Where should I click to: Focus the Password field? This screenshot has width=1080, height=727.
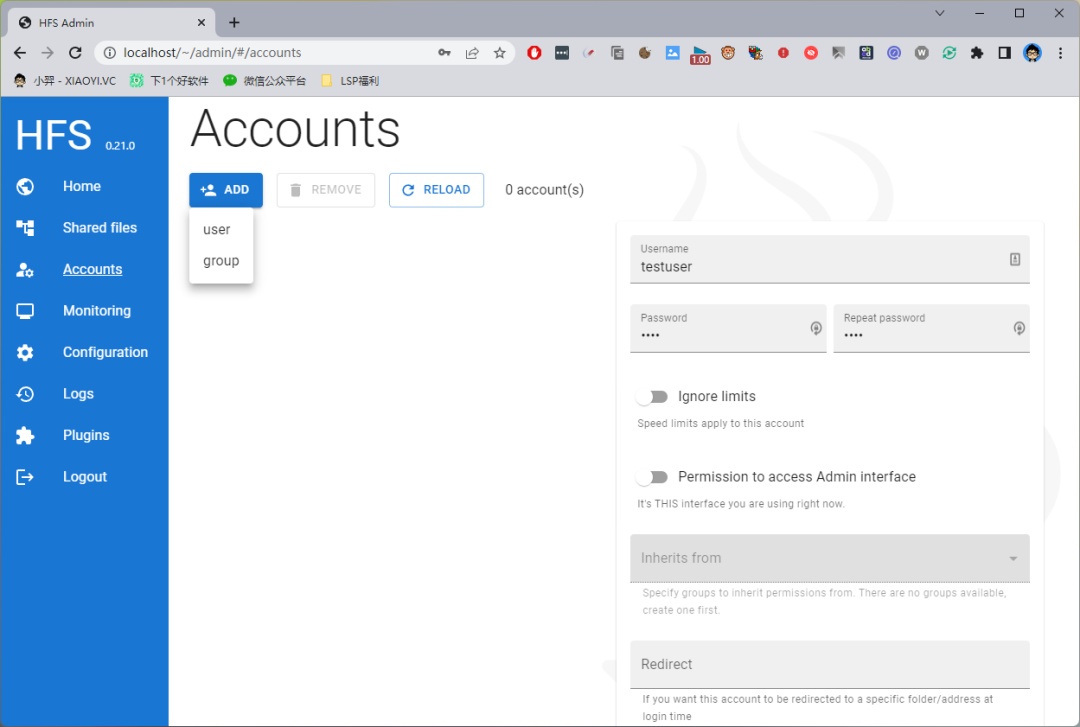click(x=728, y=328)
